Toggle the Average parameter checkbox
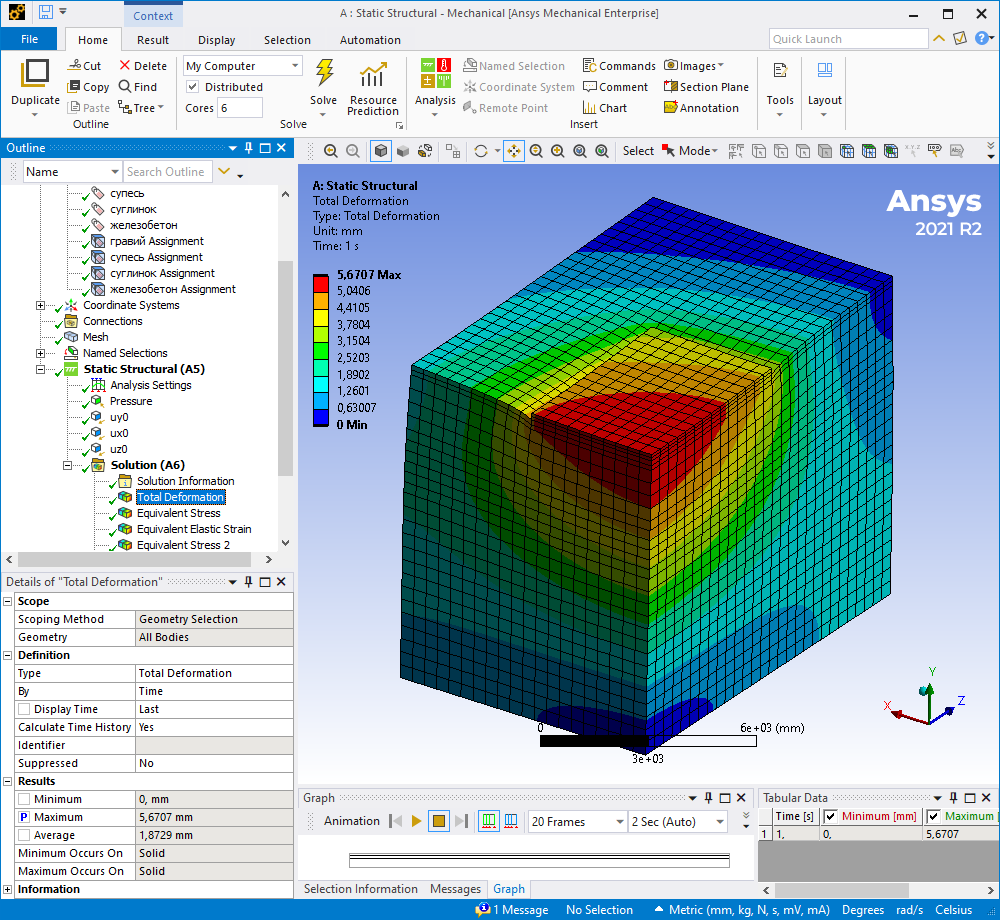This screenshot has width=1000, height=920. pos(24,835)
